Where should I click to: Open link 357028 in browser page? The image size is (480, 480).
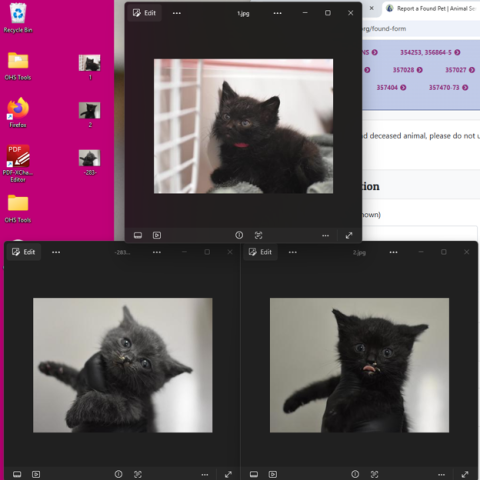click(407, 70)
